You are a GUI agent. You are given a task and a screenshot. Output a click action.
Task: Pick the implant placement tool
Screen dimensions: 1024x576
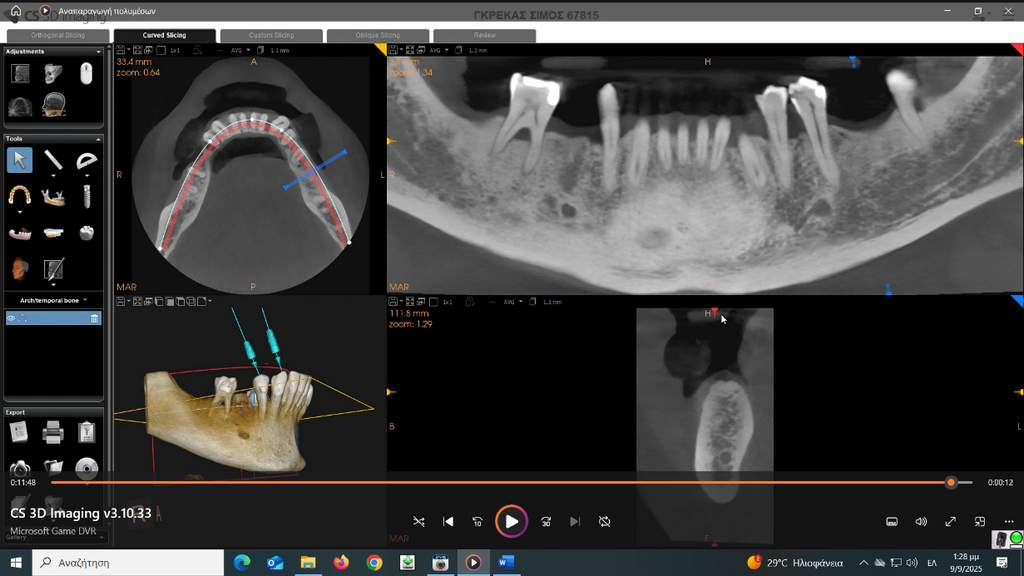(87, 194)
